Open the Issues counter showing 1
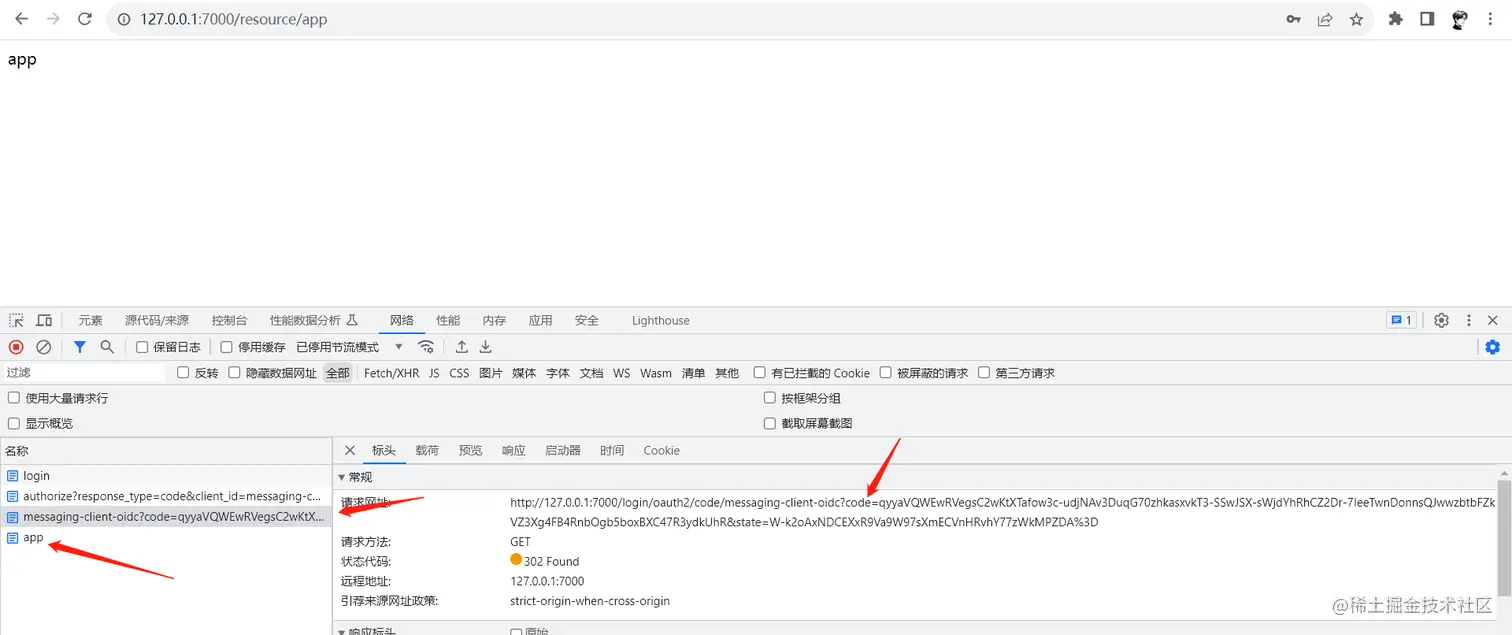This screenshot has width=1512, height=635. point(1401,320)
